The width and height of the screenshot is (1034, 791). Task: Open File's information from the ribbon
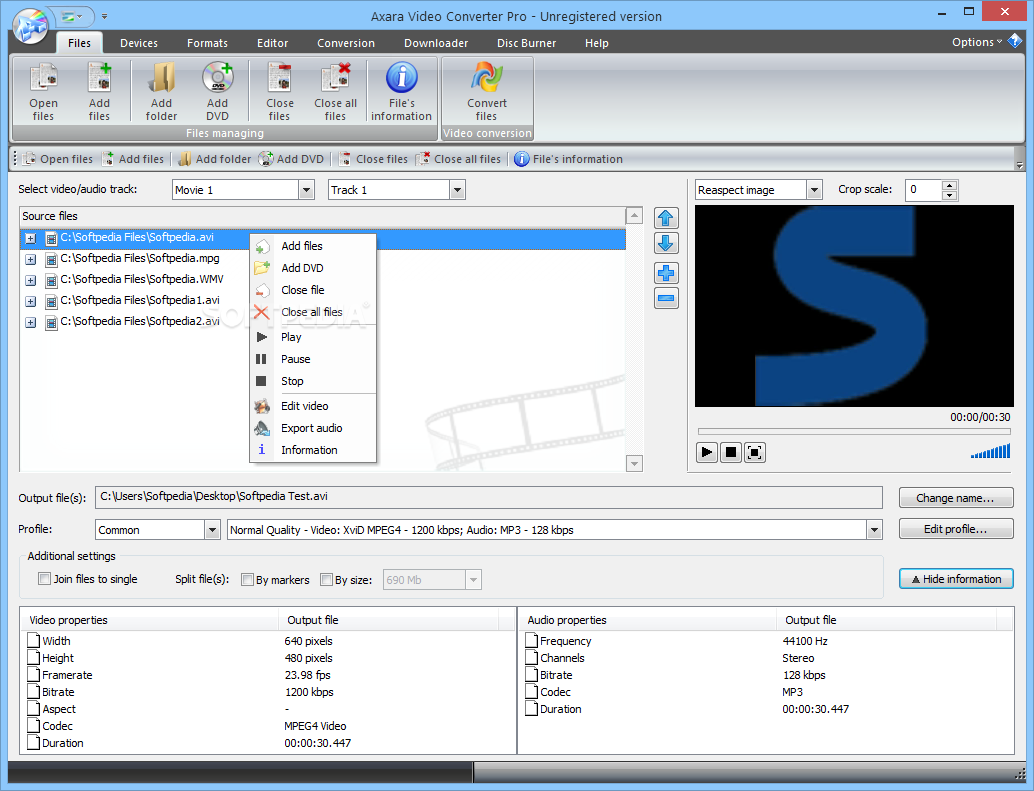click(x=401, y=91)
